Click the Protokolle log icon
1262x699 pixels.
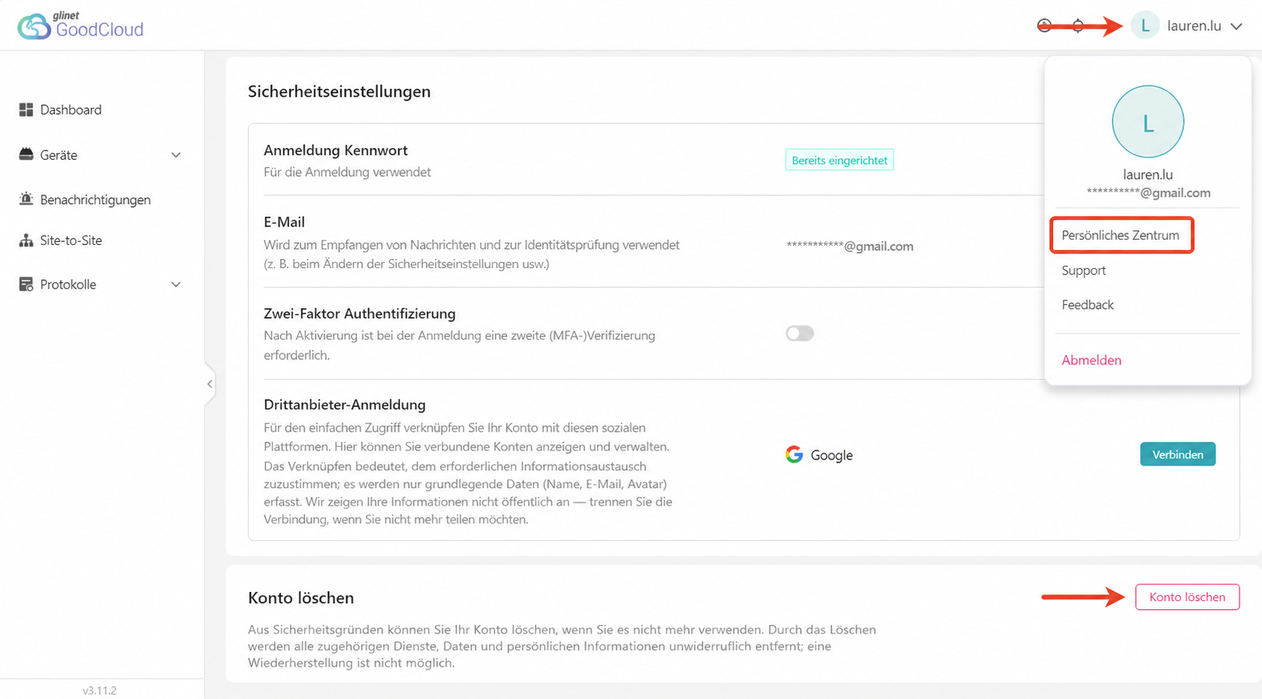(26, 285)
